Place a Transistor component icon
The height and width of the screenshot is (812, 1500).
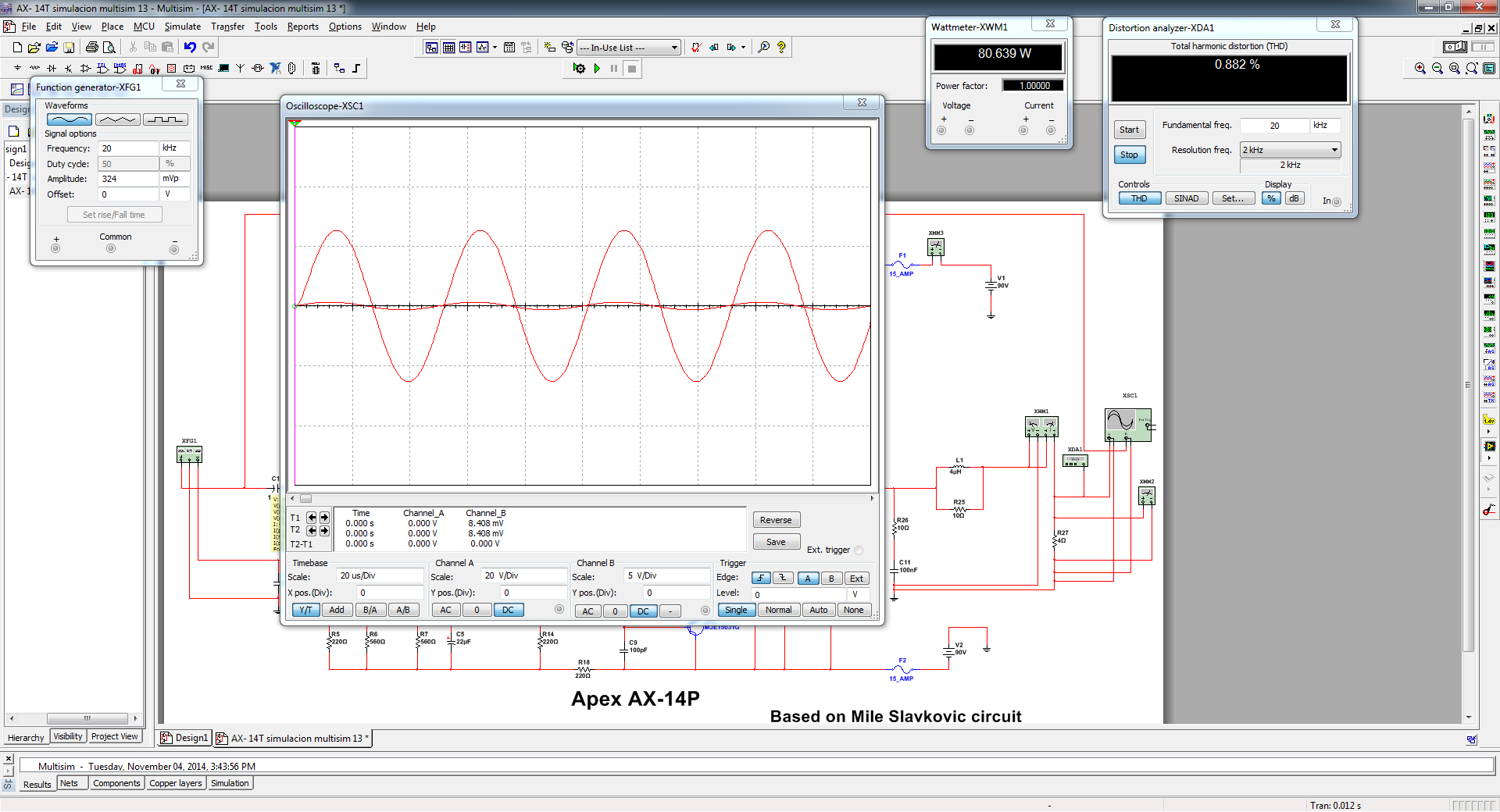[69, 69]
